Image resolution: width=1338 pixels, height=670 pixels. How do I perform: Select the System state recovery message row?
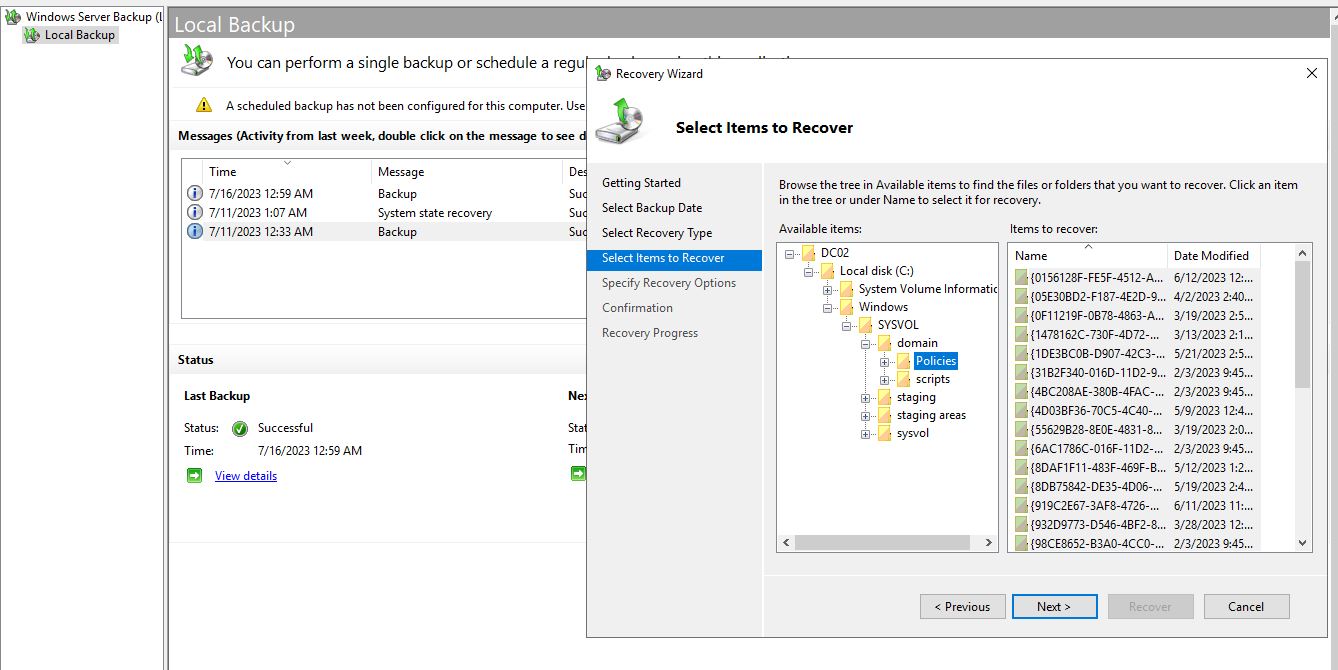384,212
